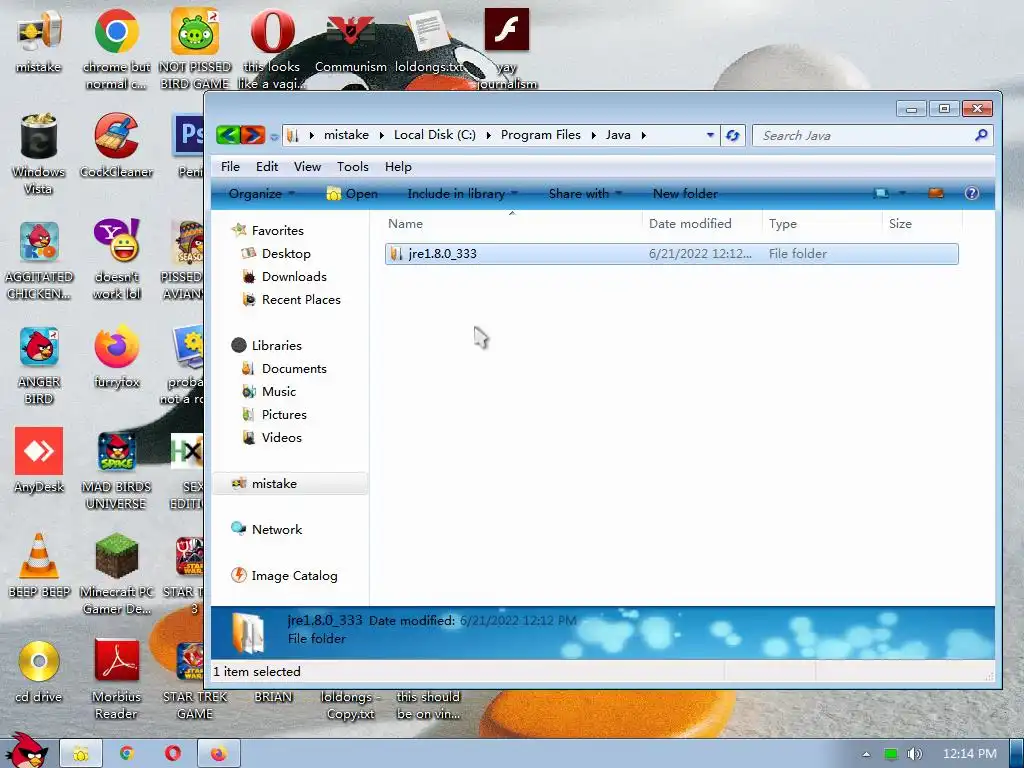Expand the arrow after the Java breadcrumb
Viewport: 1024px width, 768px height.
click(x=643, y=135)
